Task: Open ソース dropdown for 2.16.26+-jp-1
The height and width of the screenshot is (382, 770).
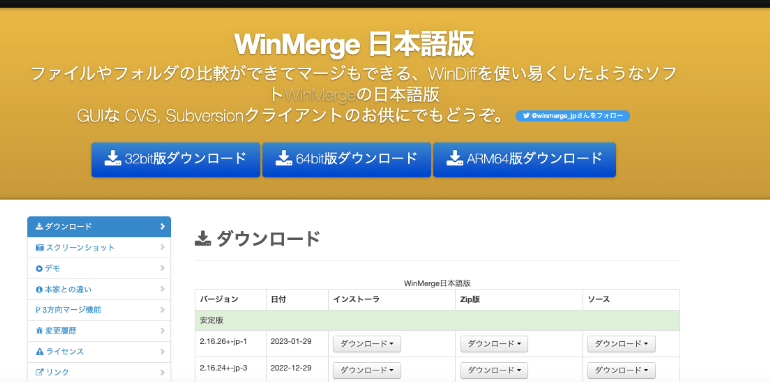Action: (x=621, y=344)
